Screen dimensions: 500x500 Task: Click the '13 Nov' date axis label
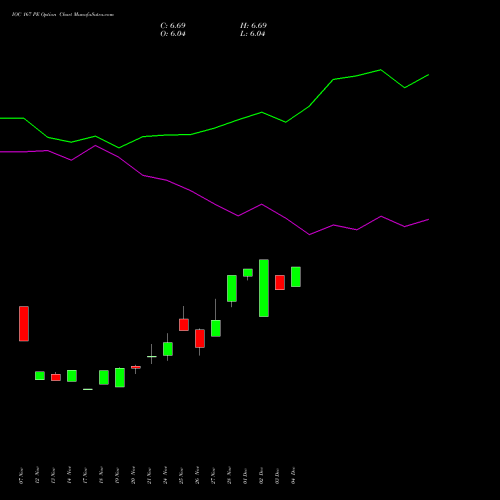pos(53,476)
